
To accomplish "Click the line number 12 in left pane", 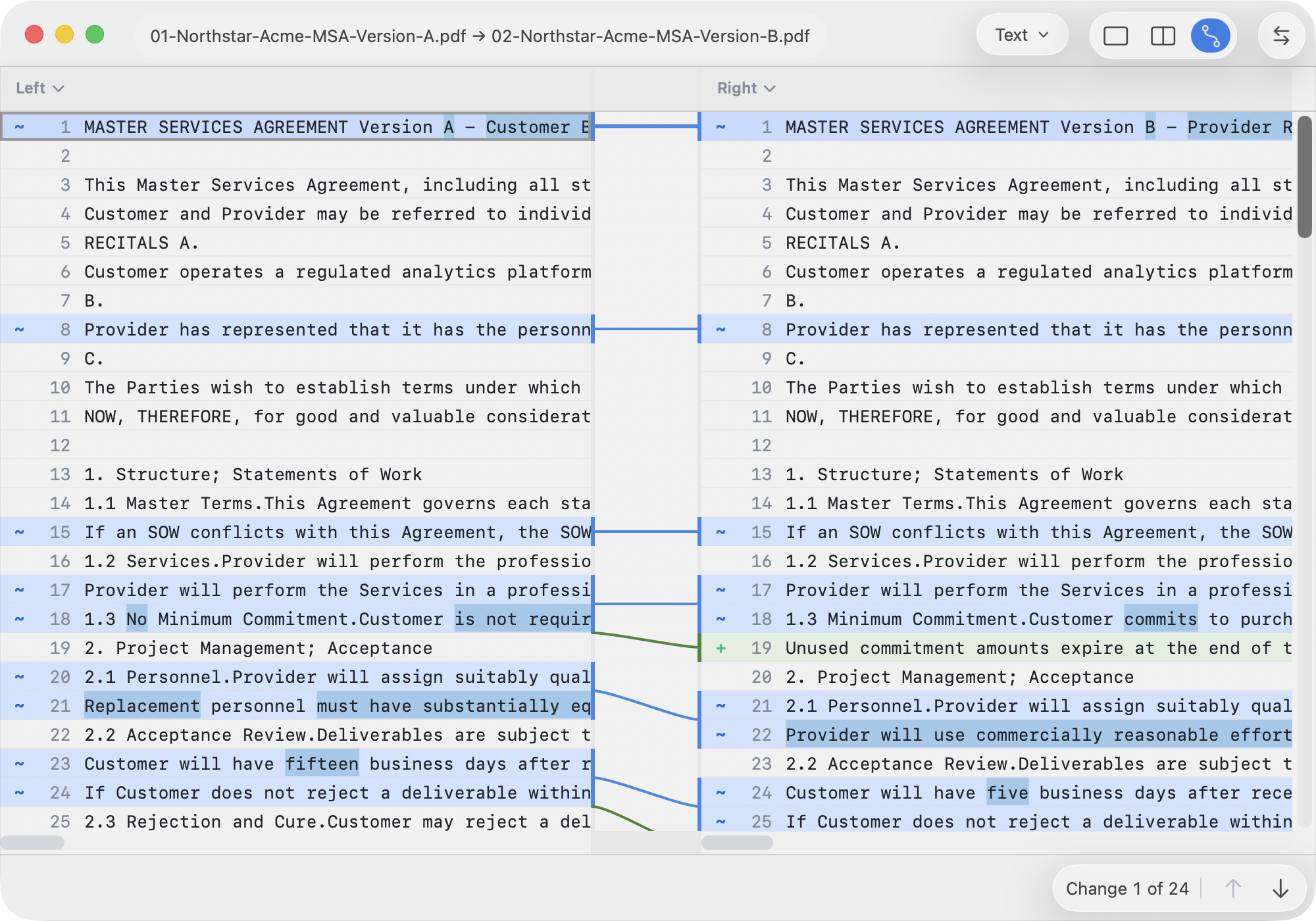I will click(60, 445).
